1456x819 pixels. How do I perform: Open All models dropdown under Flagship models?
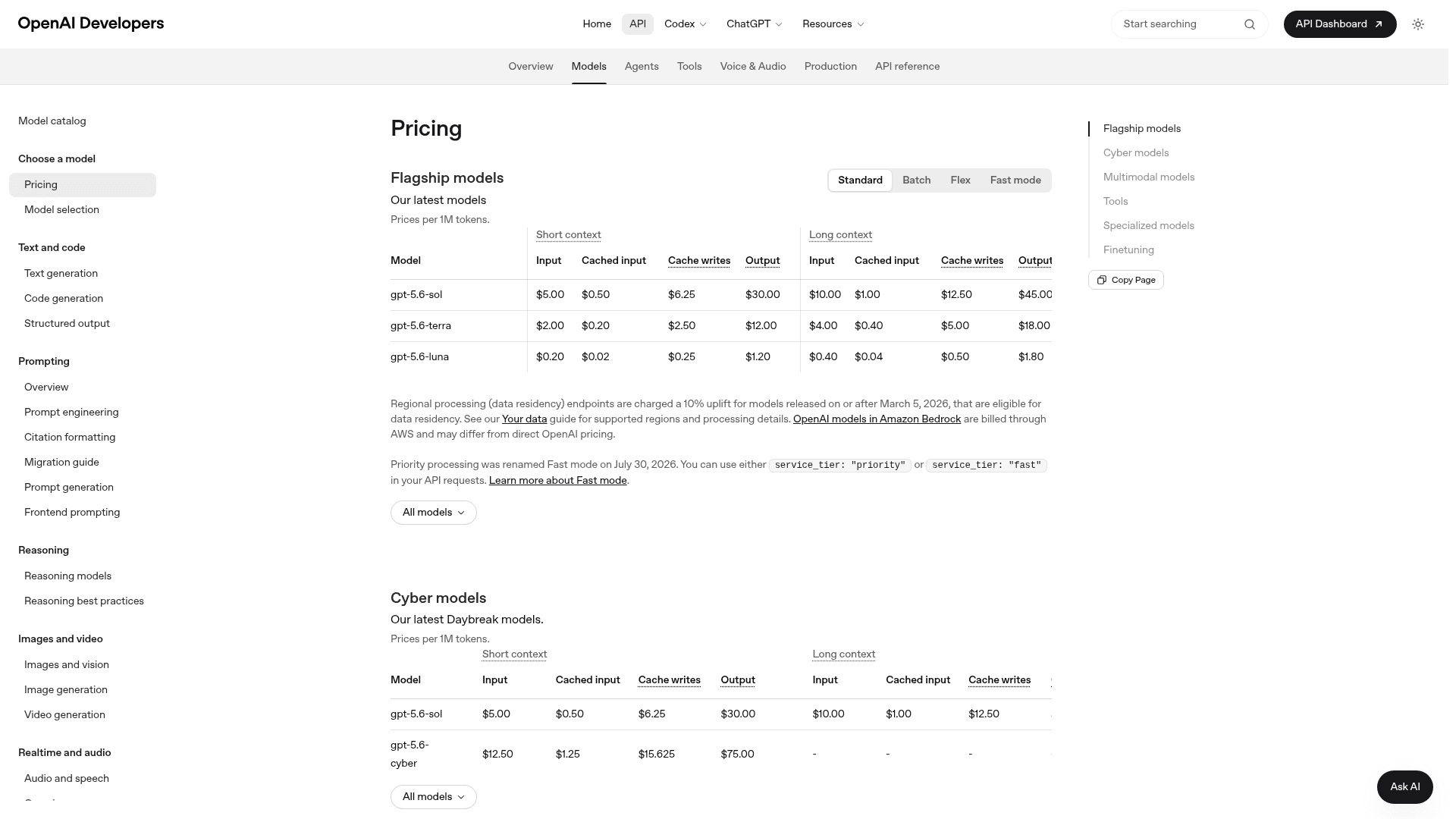[434, 513]
